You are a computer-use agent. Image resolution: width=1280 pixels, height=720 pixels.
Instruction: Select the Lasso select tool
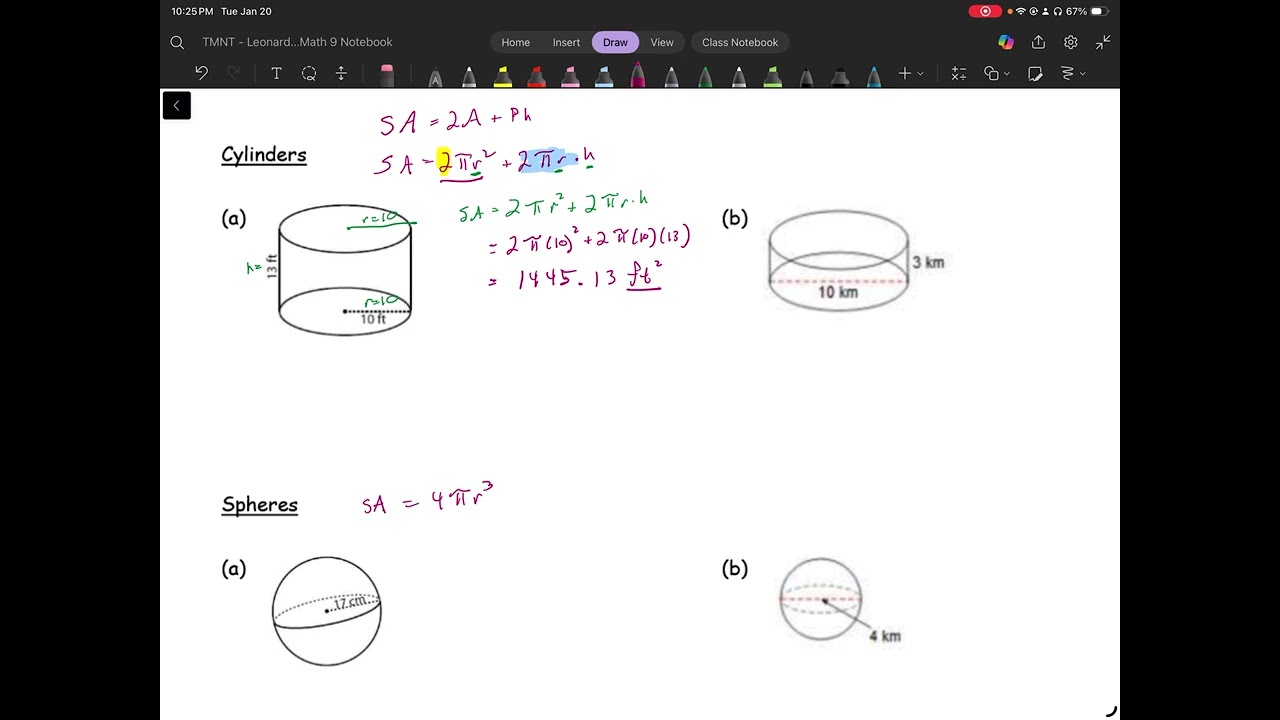point(309,73)
